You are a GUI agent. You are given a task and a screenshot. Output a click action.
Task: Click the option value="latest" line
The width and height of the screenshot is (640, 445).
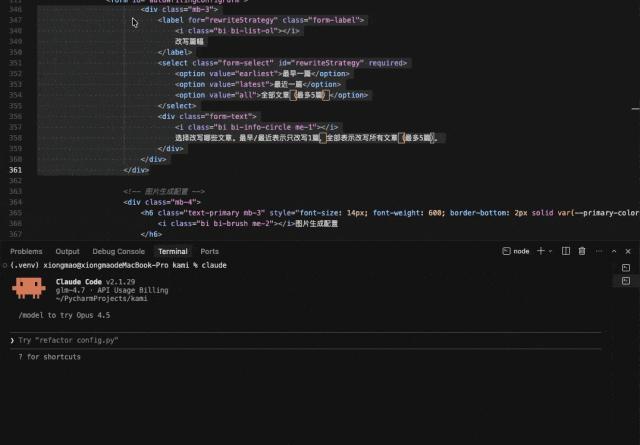pos(258,84)
